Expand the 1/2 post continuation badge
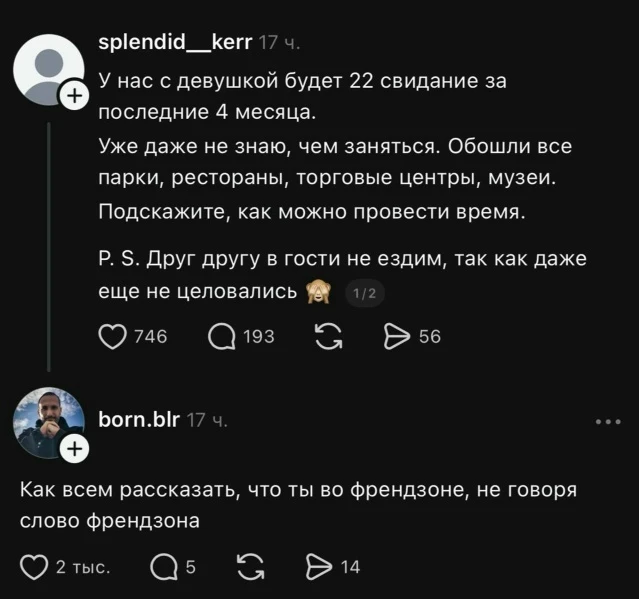This screenshot has height=599, width=639. [x=365, y=293]
